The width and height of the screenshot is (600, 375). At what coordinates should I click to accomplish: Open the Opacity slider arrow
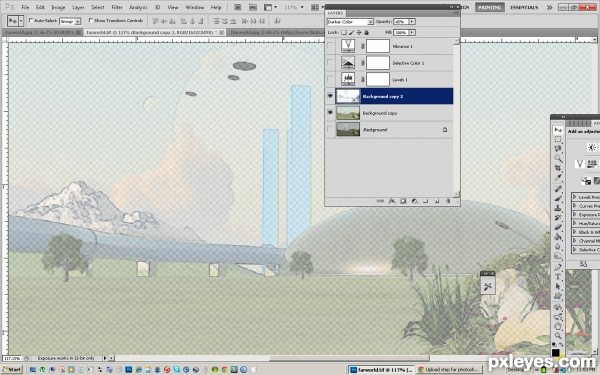[412, 22]
